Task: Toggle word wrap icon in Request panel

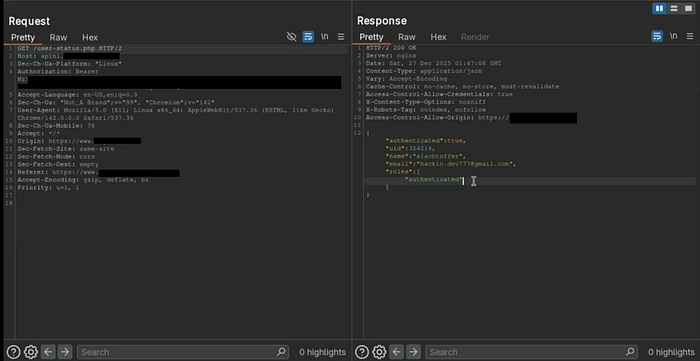Action: point(308,37)
